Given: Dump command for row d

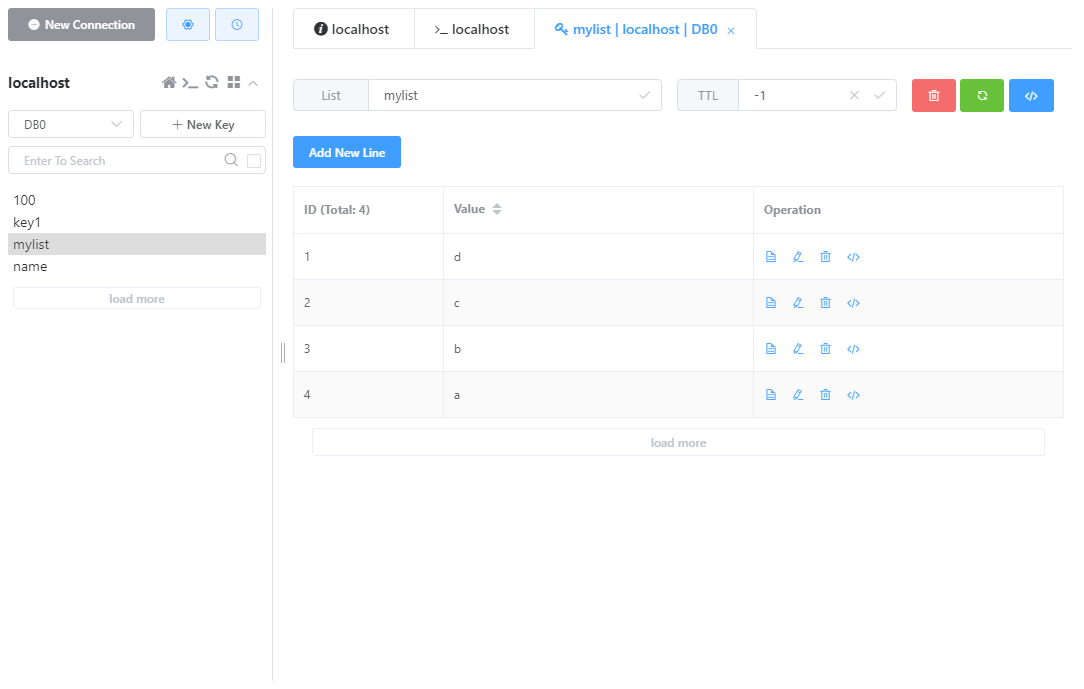Looking at the screenshot, I should tap(853, 257).
